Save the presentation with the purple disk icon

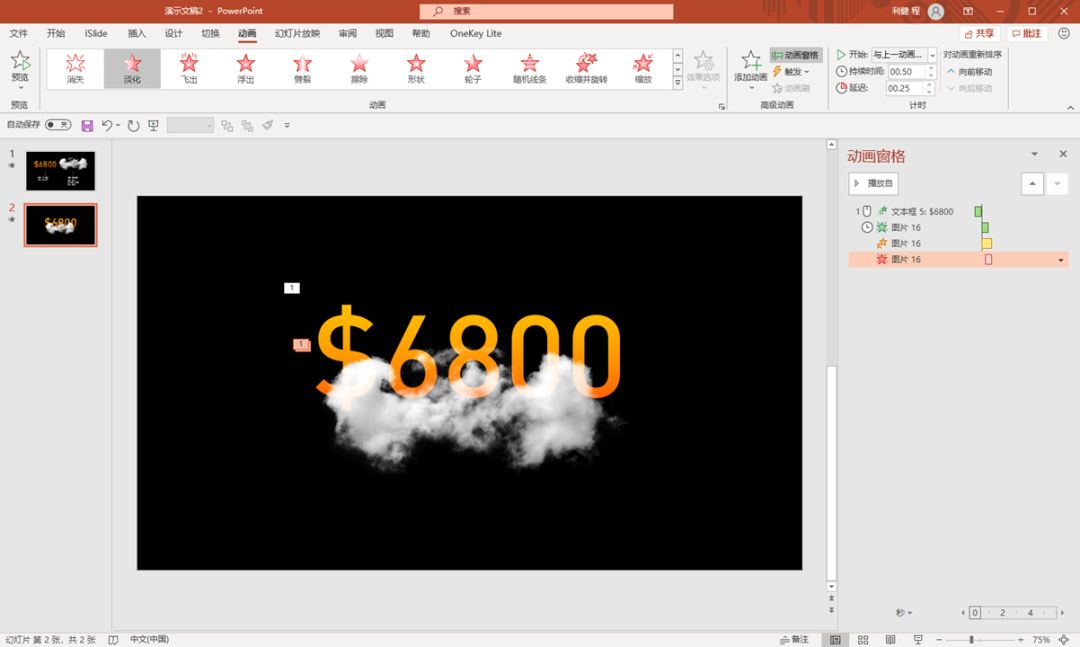tap(87, 125)
